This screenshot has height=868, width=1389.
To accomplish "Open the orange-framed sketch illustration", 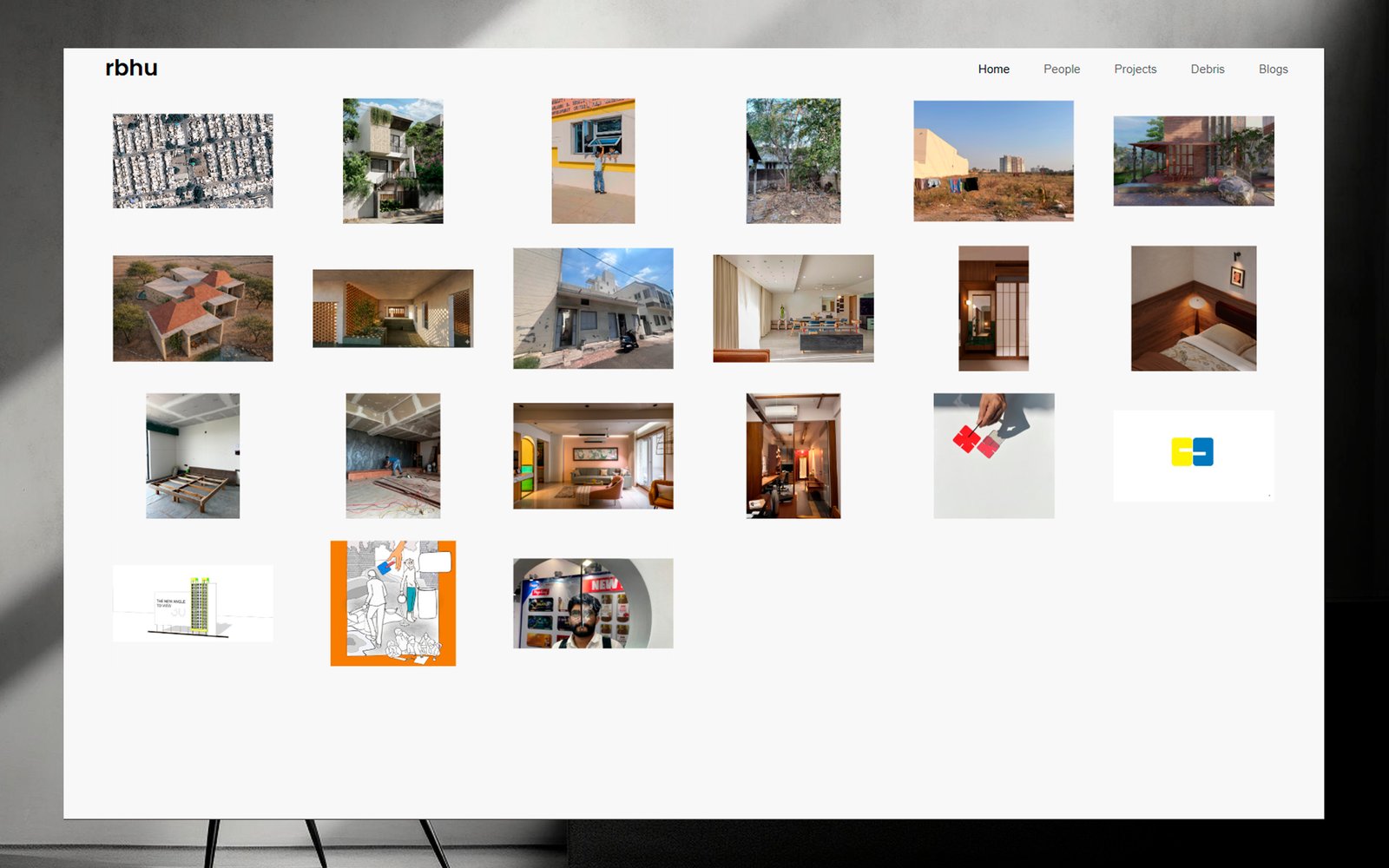I will tap(393, 603).
